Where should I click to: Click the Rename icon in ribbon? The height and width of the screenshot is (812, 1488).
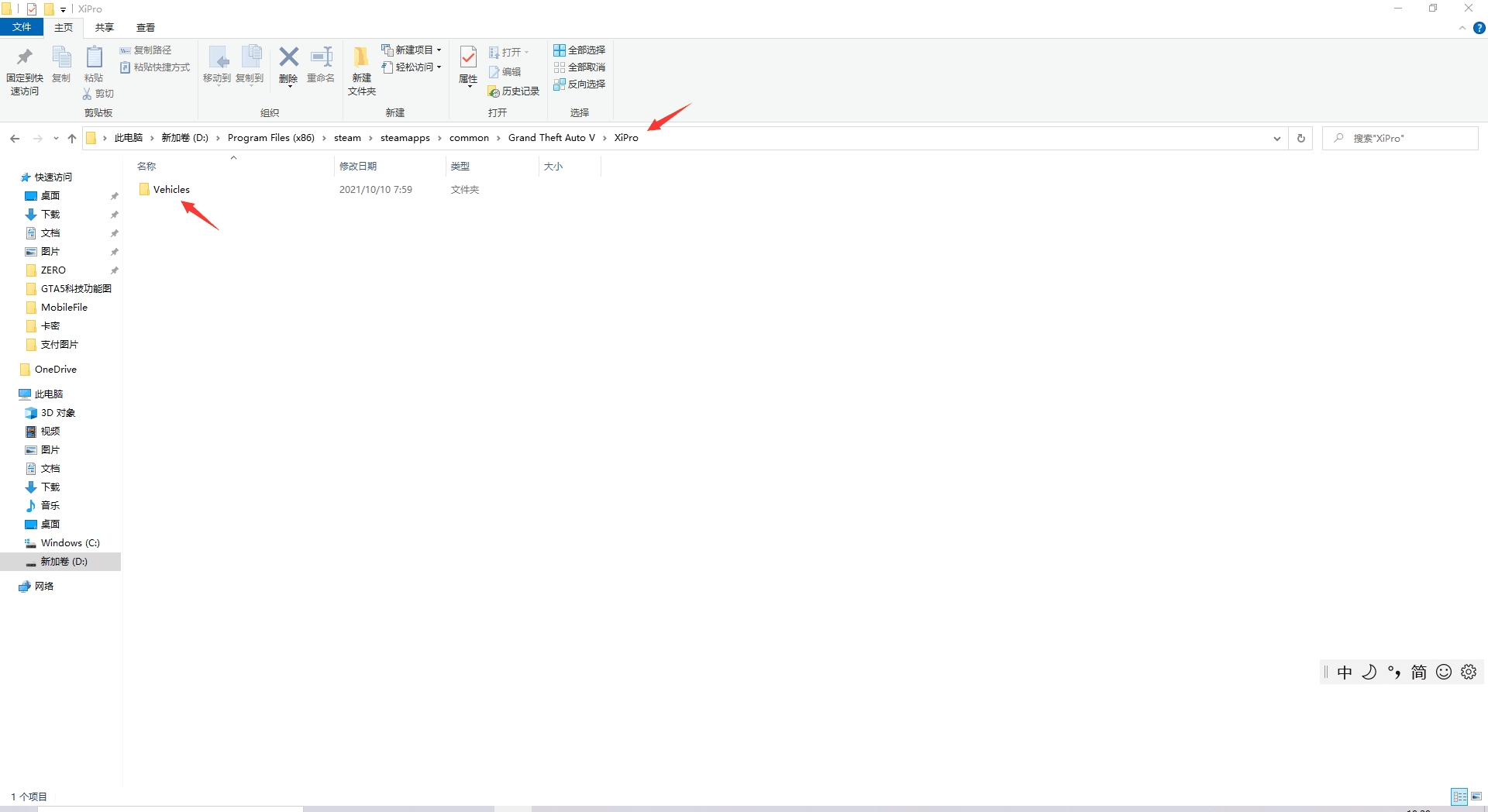(x=321, y=64)
